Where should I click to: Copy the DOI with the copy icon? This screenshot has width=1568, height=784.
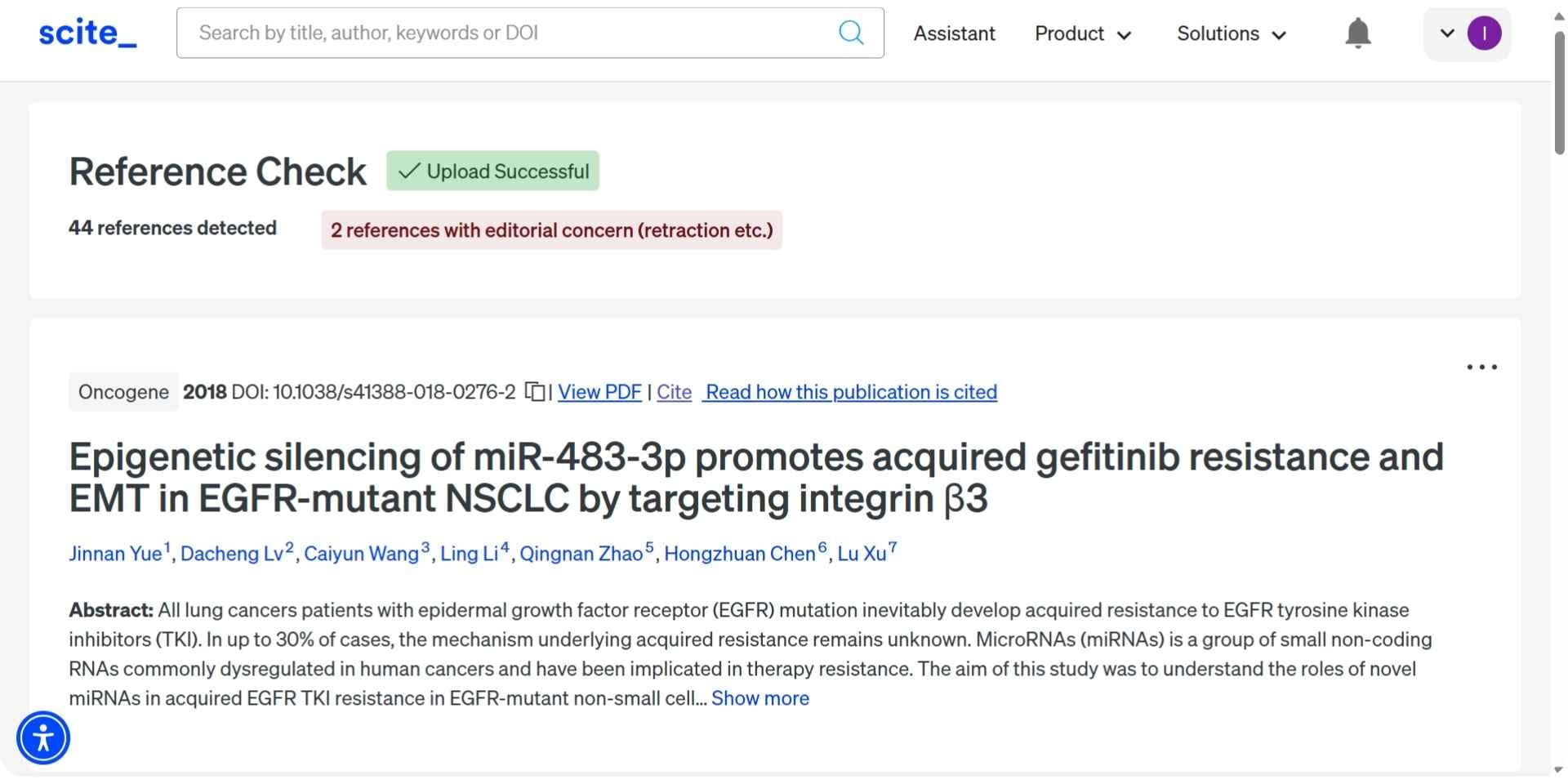534,392
